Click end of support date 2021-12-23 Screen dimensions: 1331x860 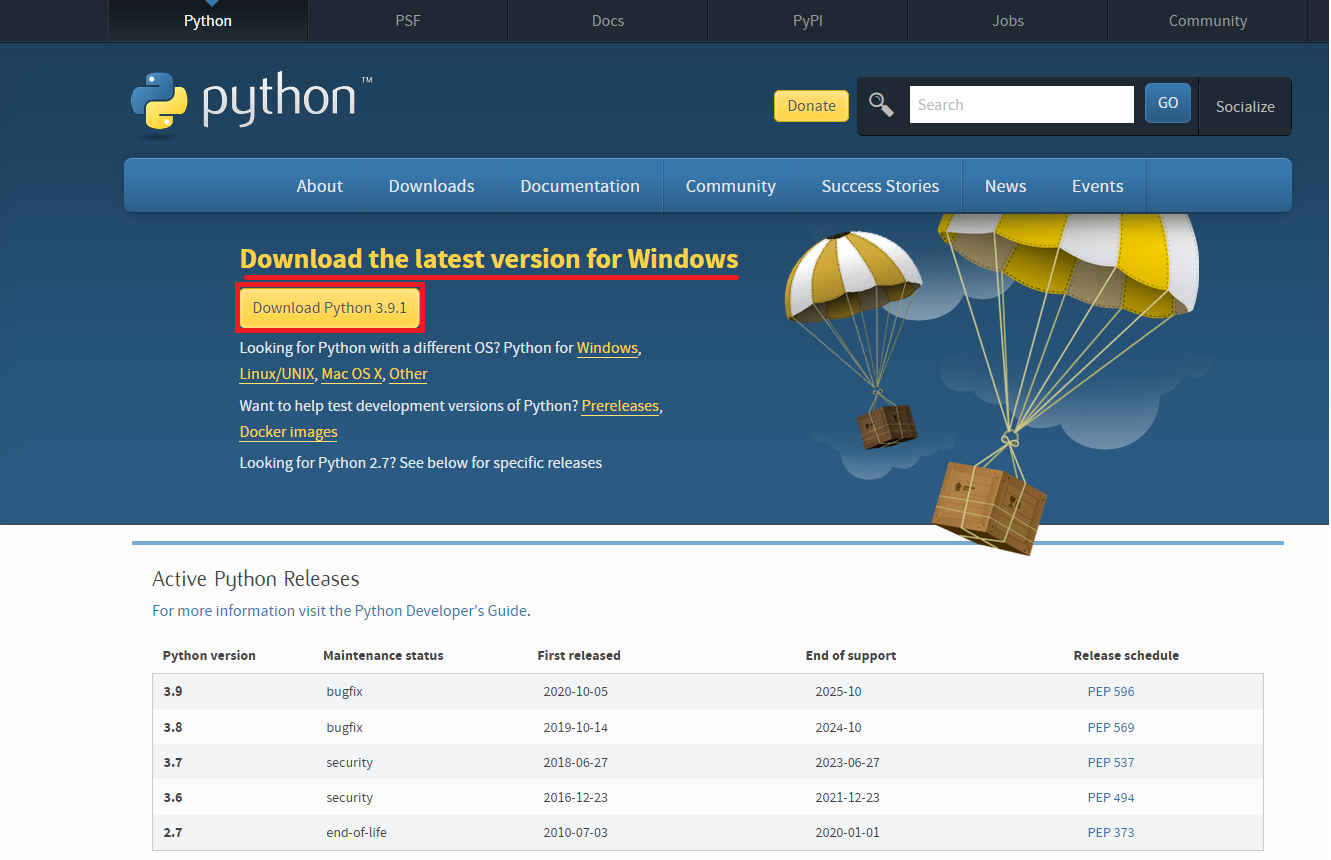click(847, 798)
